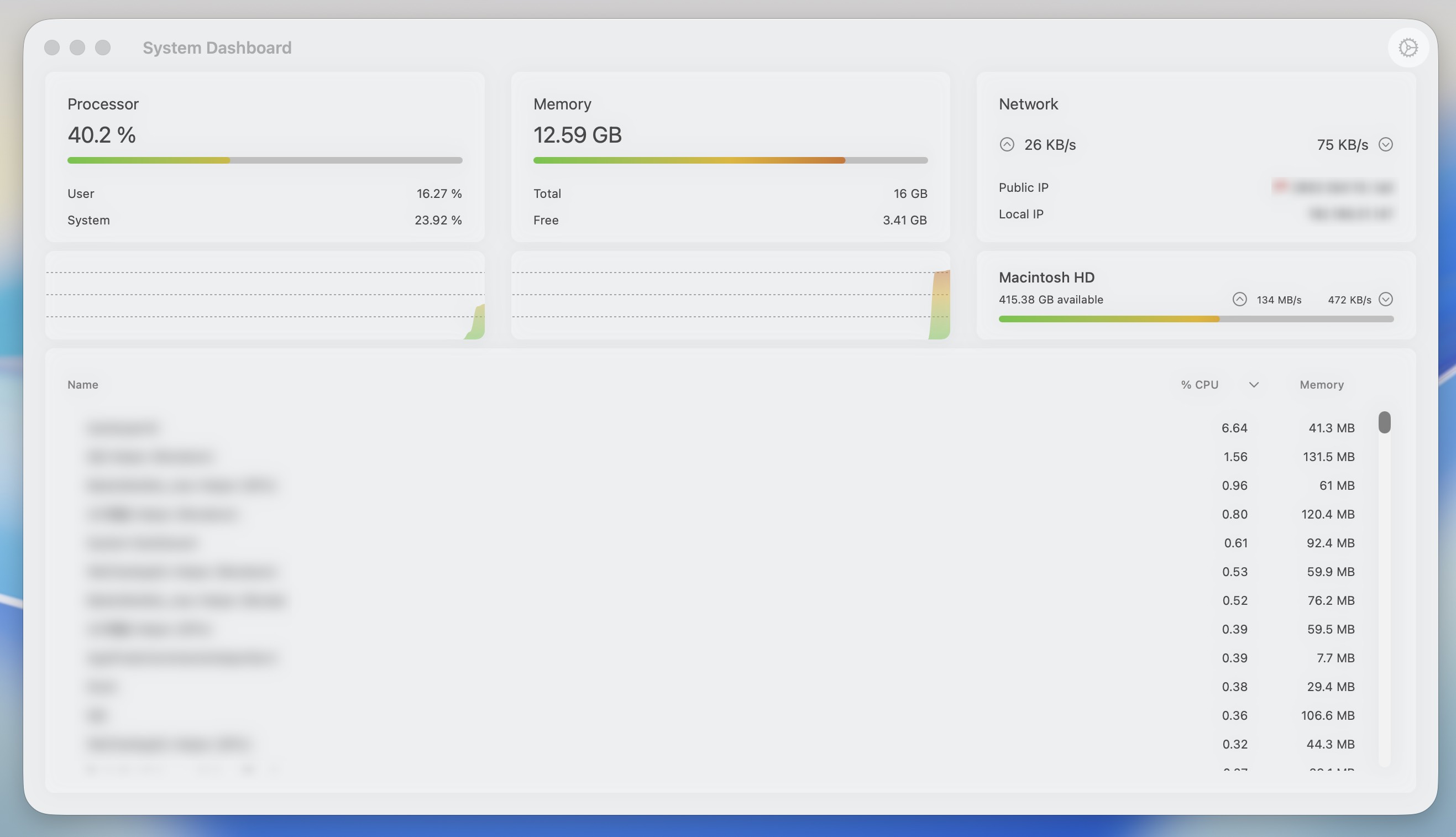Sort processes by the Name column
1456x837 pixels.
(x=83, y=385)
